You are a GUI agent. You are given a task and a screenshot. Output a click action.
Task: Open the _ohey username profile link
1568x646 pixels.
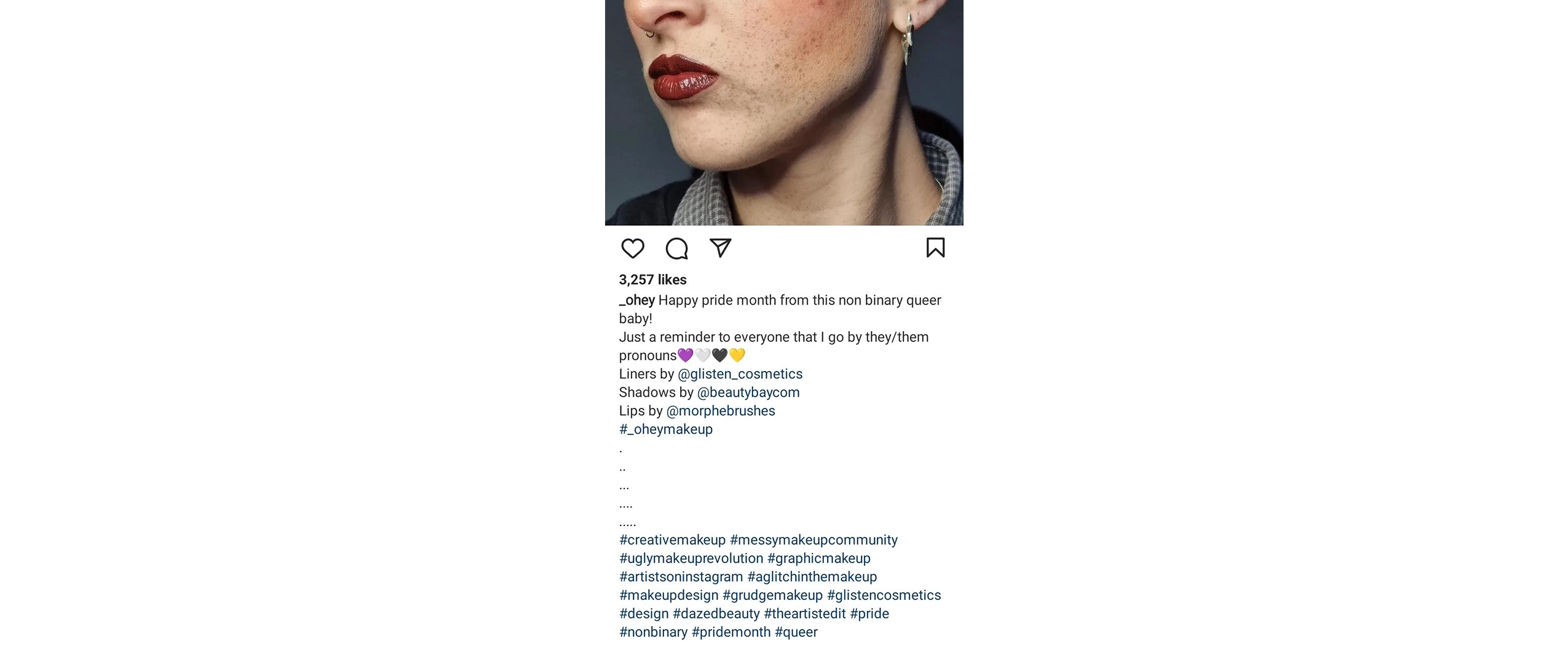tap(636, 300)
